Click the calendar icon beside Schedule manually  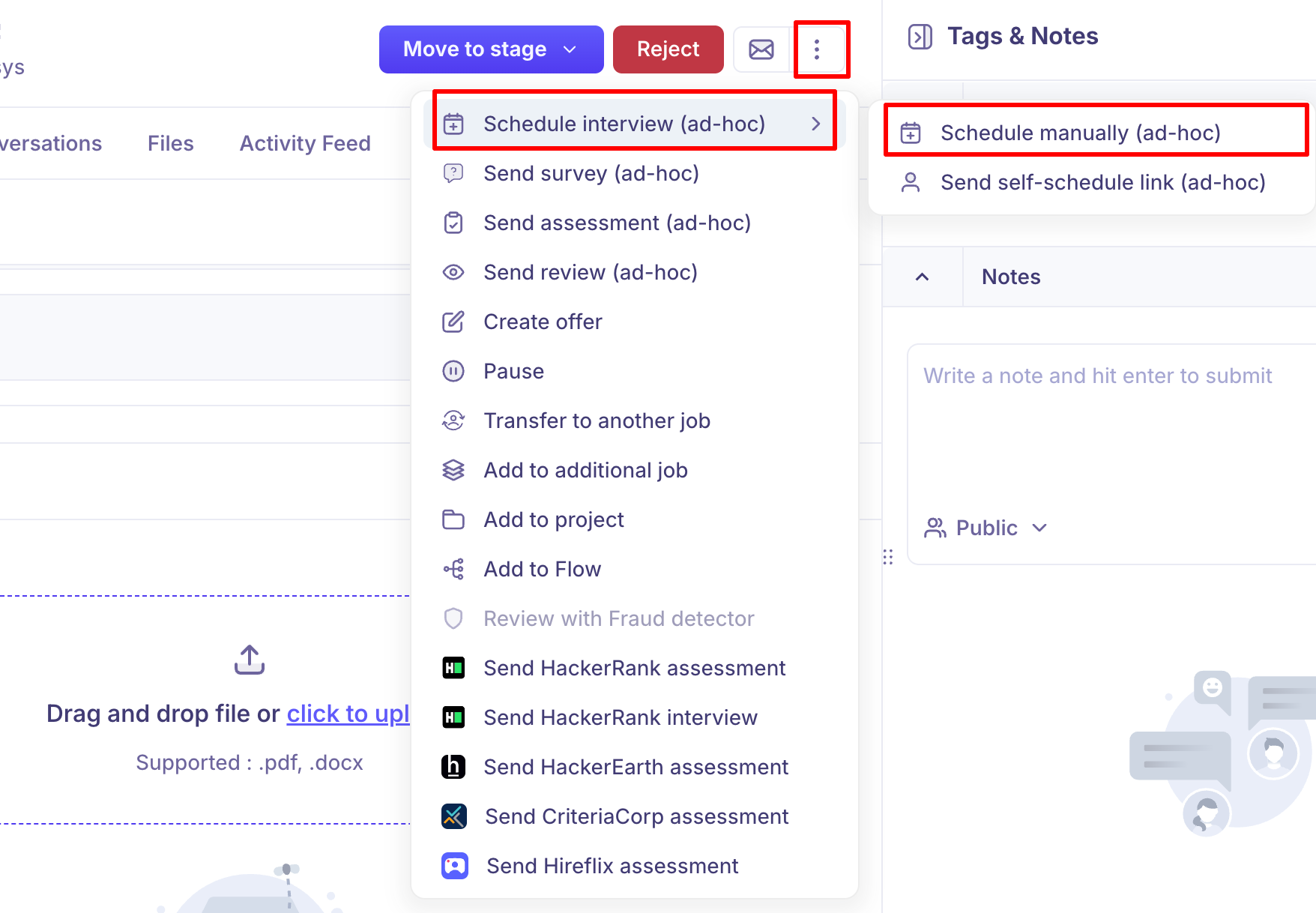click(911, 133)
